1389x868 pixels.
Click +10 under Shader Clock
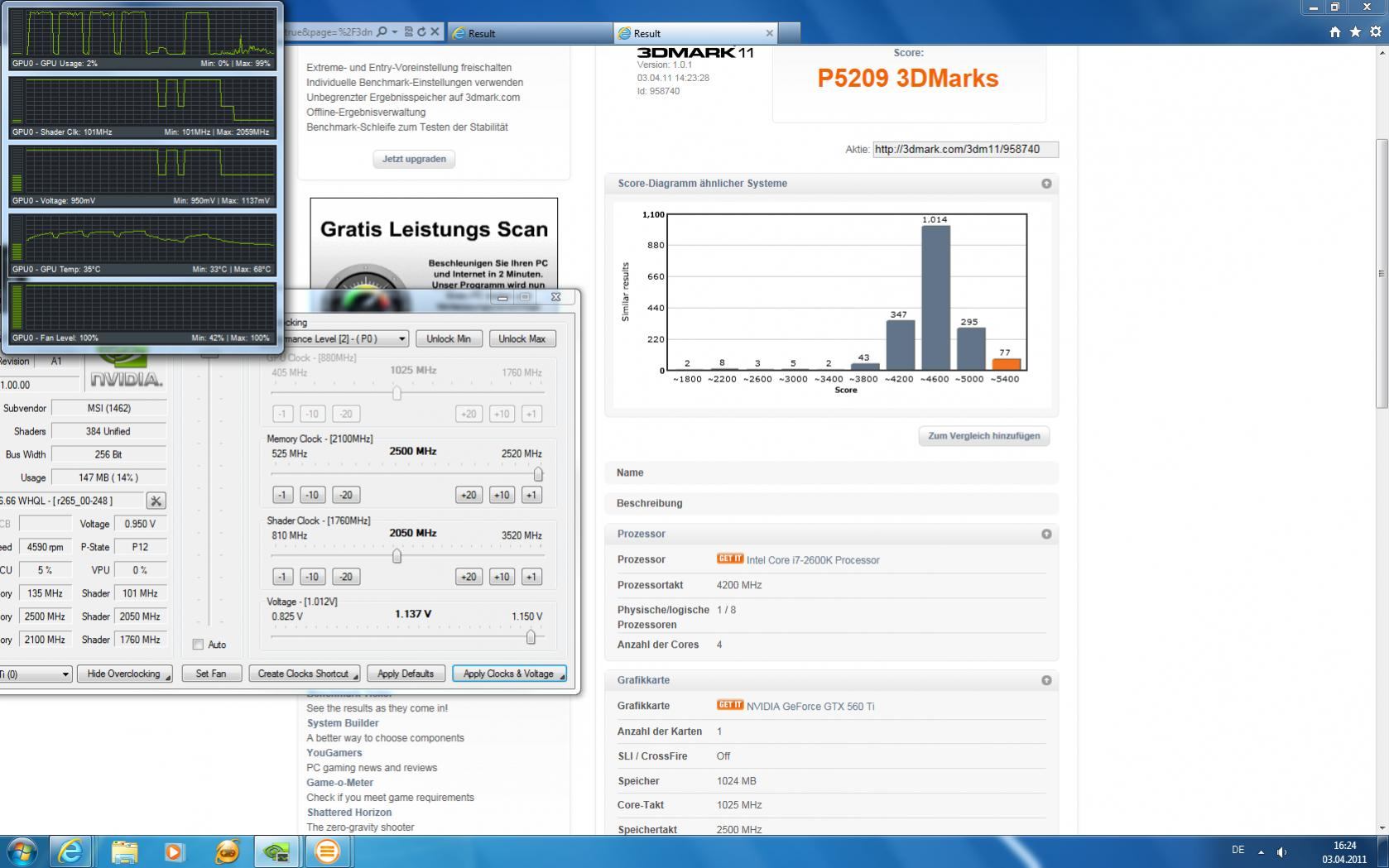click(x=502, y=577)
